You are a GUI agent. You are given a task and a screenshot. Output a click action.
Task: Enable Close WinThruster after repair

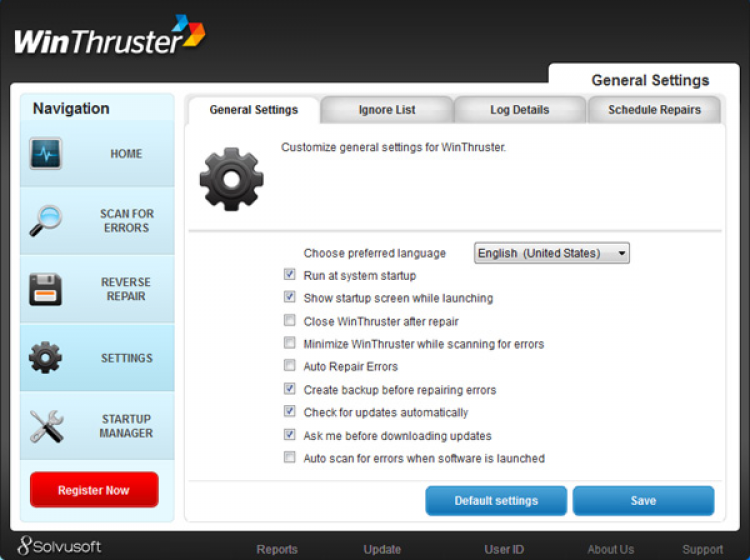[289, 320]
